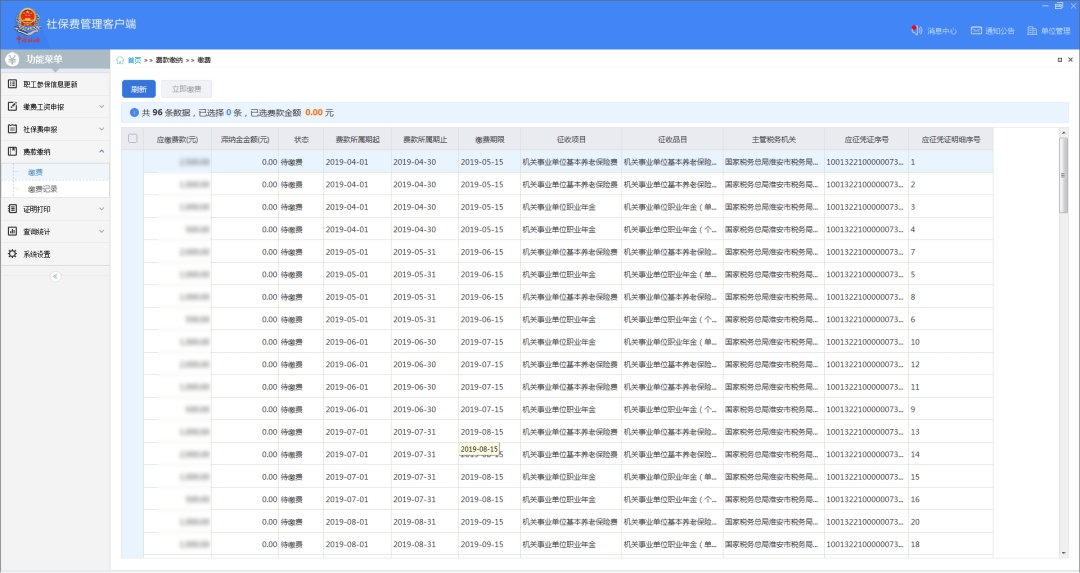Expand the 证明打印 menu section
The height and width of the screenshot is (573, 1080).
101,209
